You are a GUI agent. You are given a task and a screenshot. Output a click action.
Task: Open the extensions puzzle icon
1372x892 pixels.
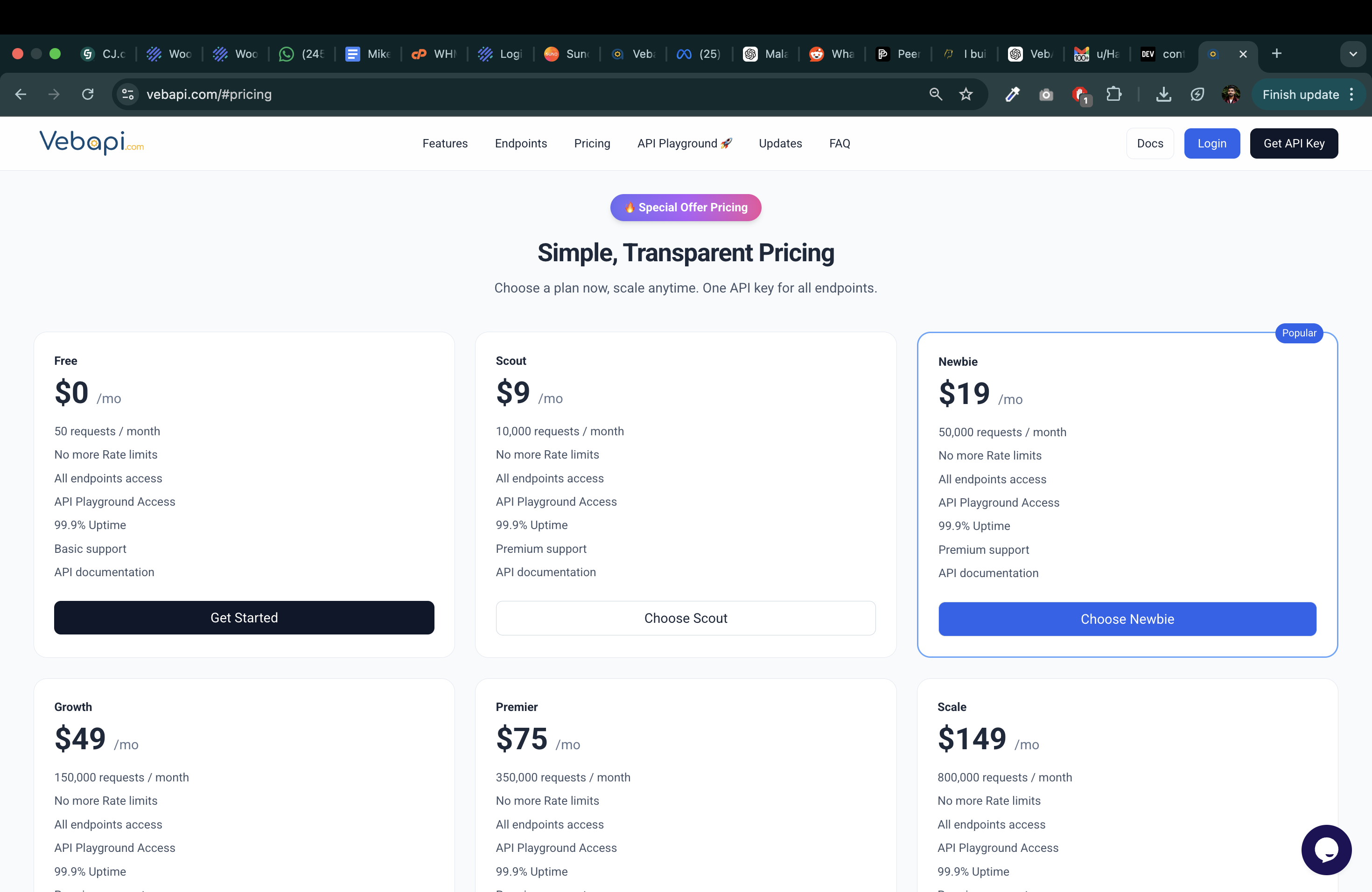1114,95
